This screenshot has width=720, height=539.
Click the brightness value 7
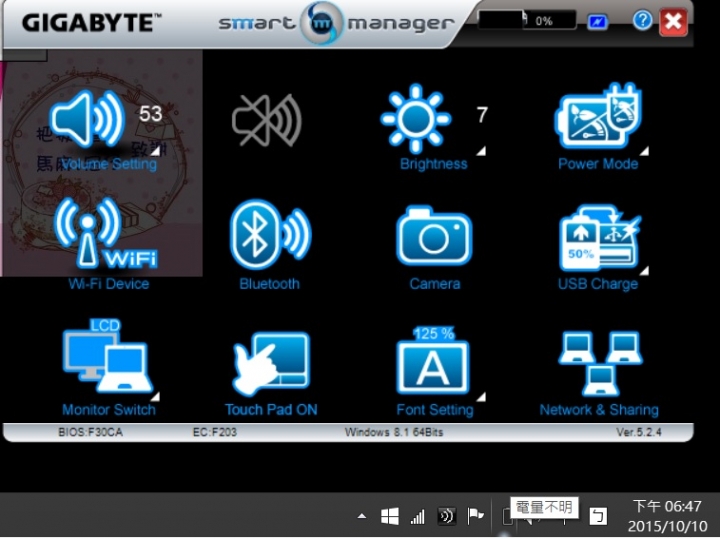pos(482,115)
